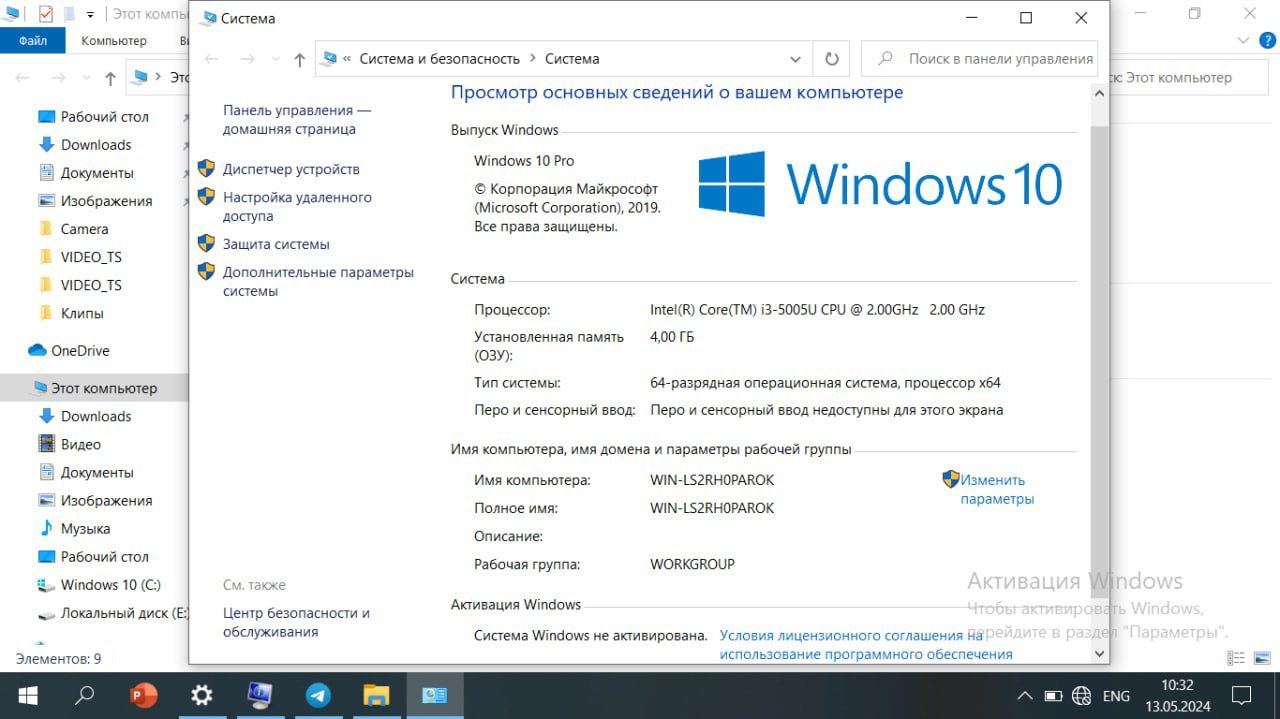Select Система breadcrumb in address bar
The height and width of the screenshot is (719, 1280).
(x=572, y=59)
